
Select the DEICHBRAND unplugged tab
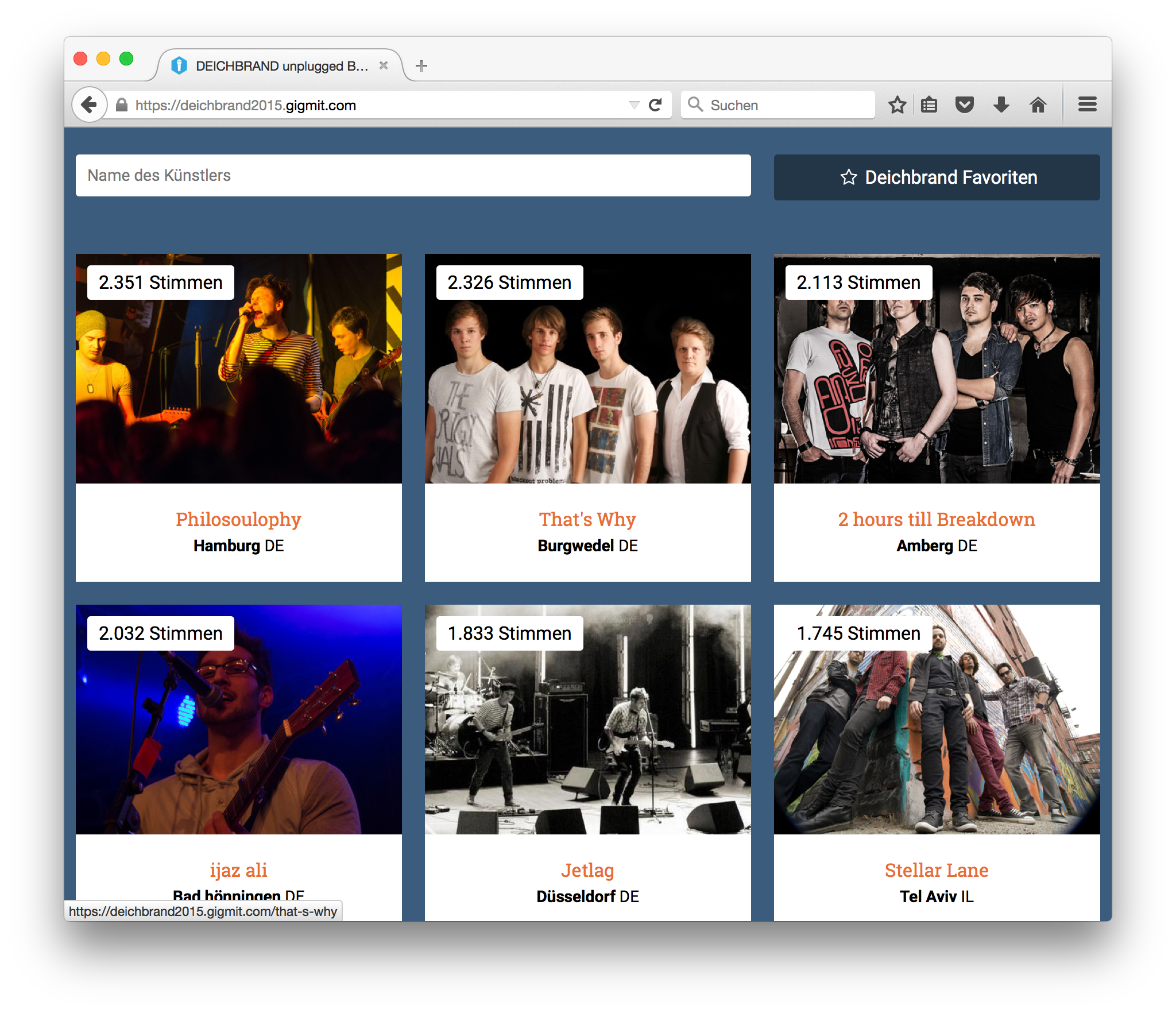[x=280, y=66]
